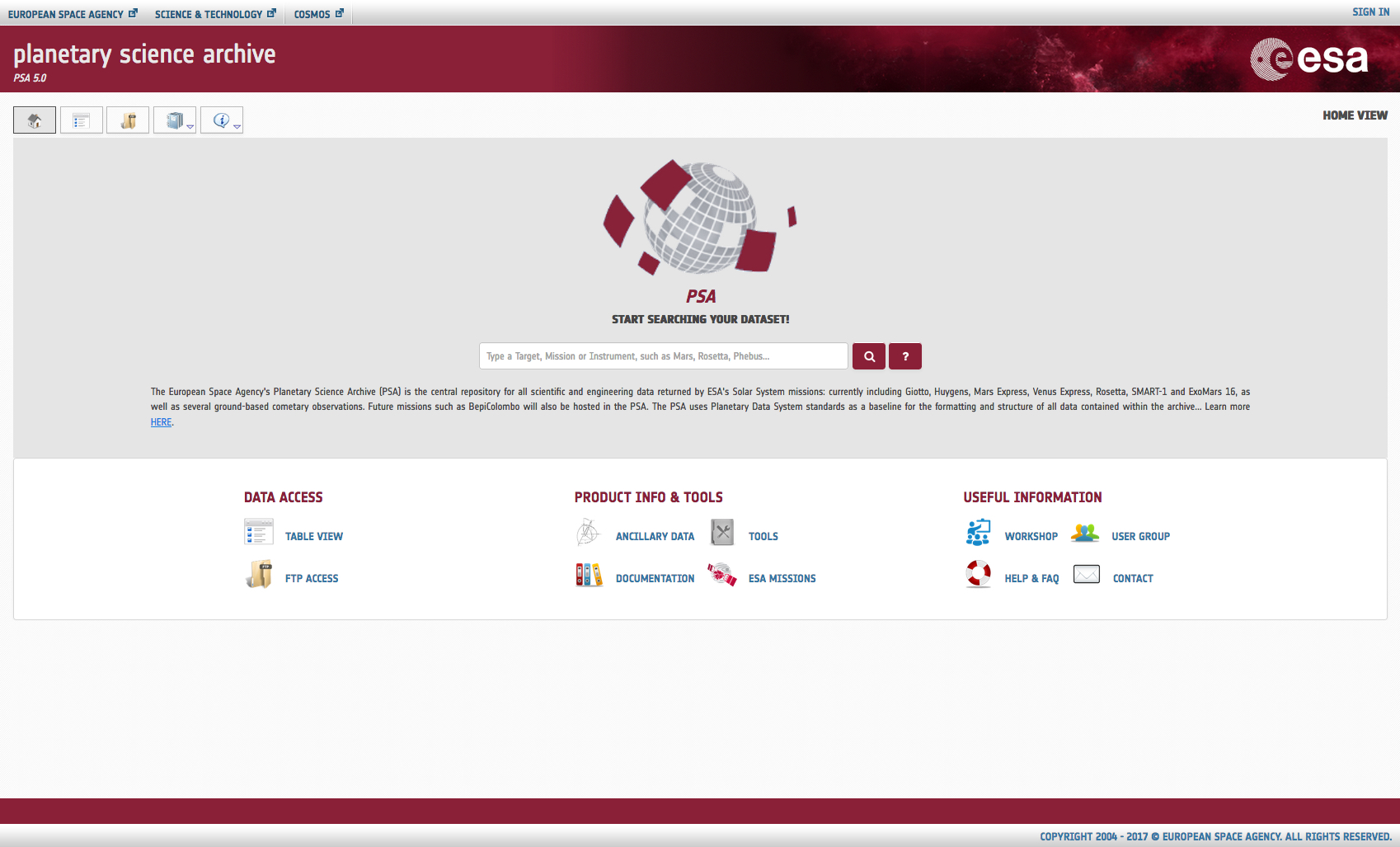Click the magnifying glass search button
1400x847 pixels.
[x=868, y=356]
